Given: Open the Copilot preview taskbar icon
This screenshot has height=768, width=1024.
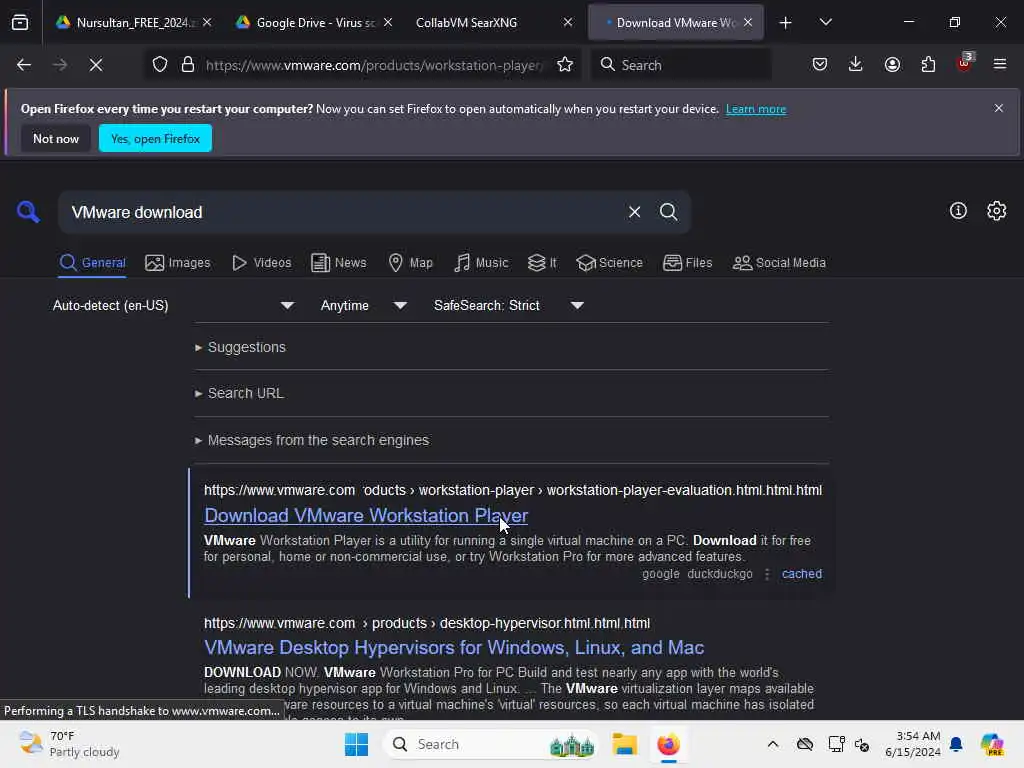Looking at the screenshot, I should [991, 744].
